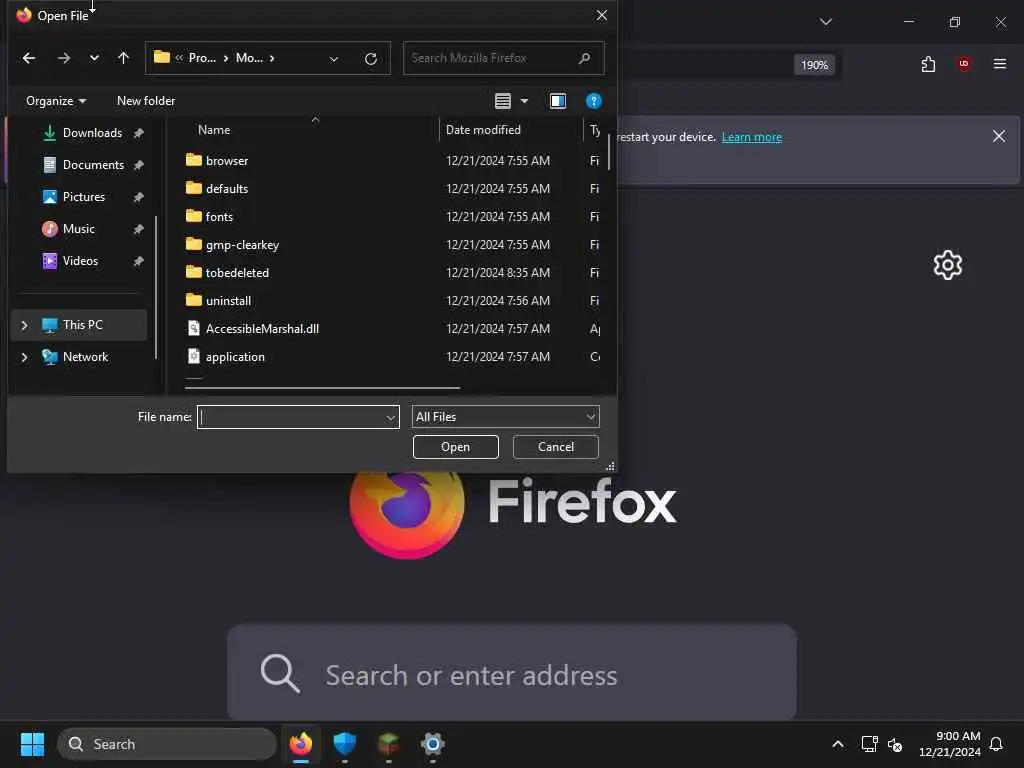Open Documents in the navigation pane
Viewport: 1024px width, 768px height.
pos(93,165)
